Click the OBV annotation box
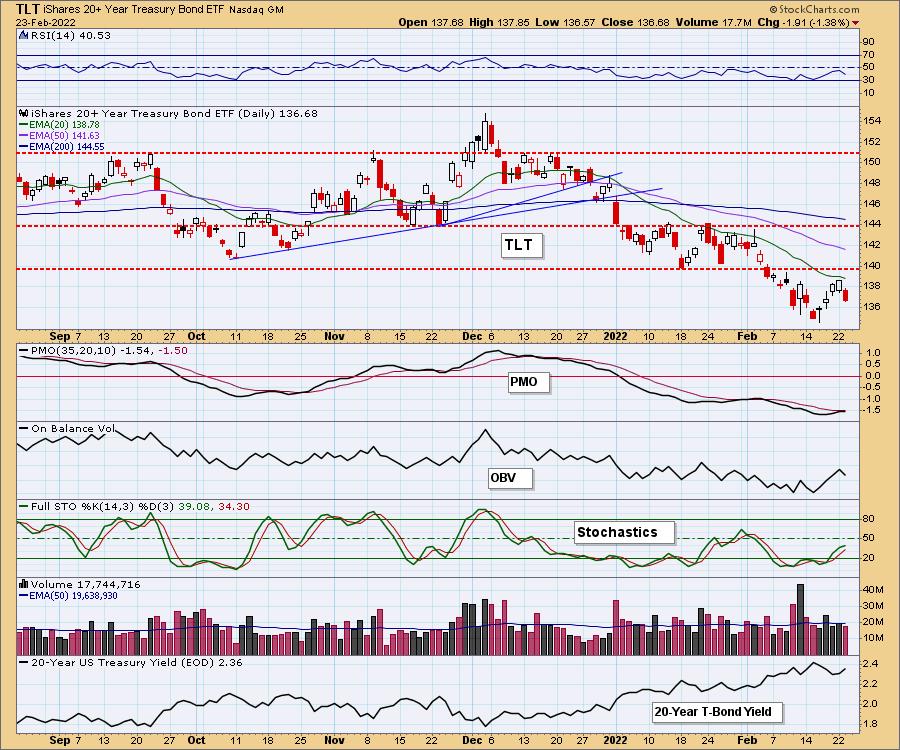The width and height of the screenshot is (900, 750). click(510, 478)
